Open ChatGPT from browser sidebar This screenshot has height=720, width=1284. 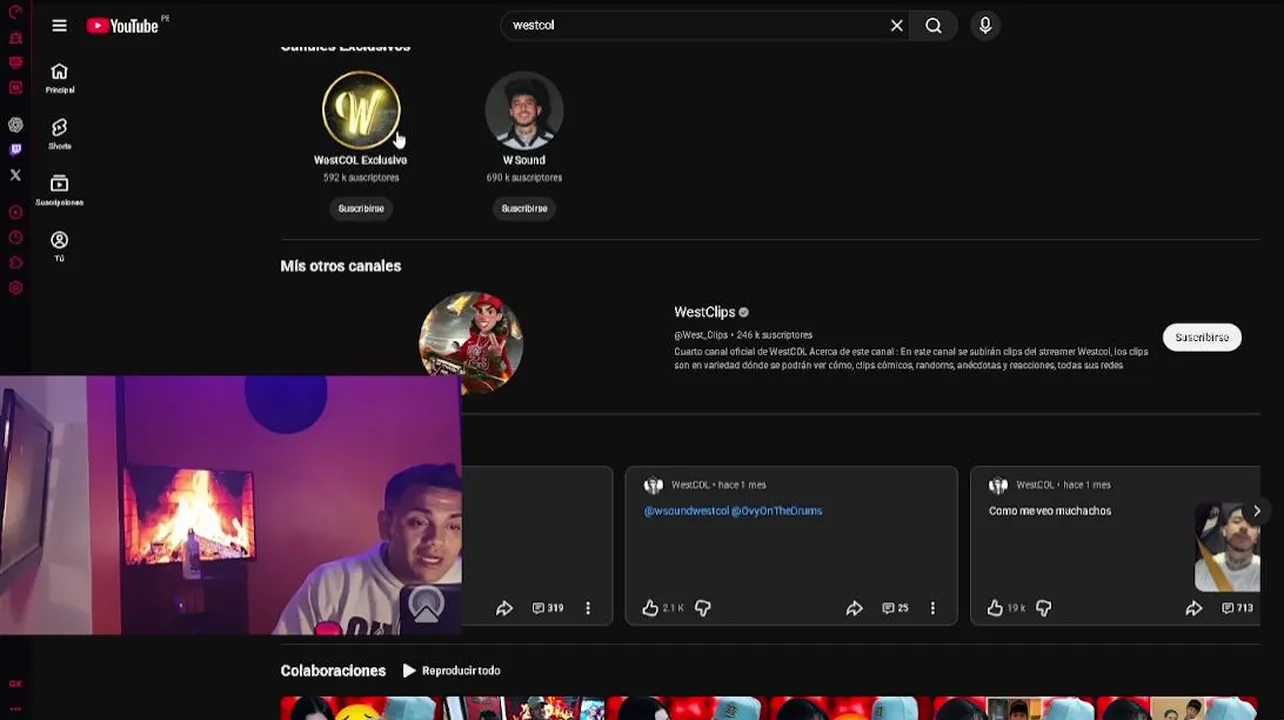(15, 125)
